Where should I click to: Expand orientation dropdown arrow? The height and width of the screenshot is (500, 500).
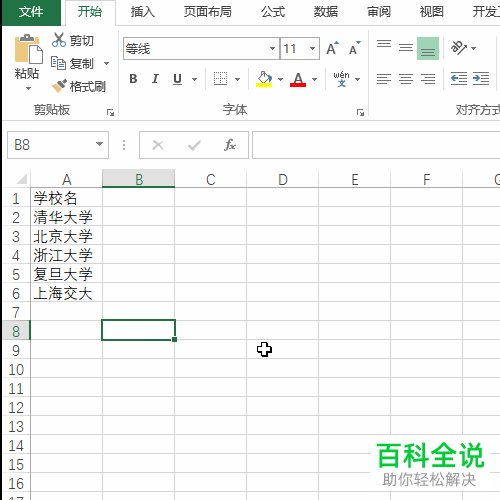pyautogui.click(x=474, y=48)
